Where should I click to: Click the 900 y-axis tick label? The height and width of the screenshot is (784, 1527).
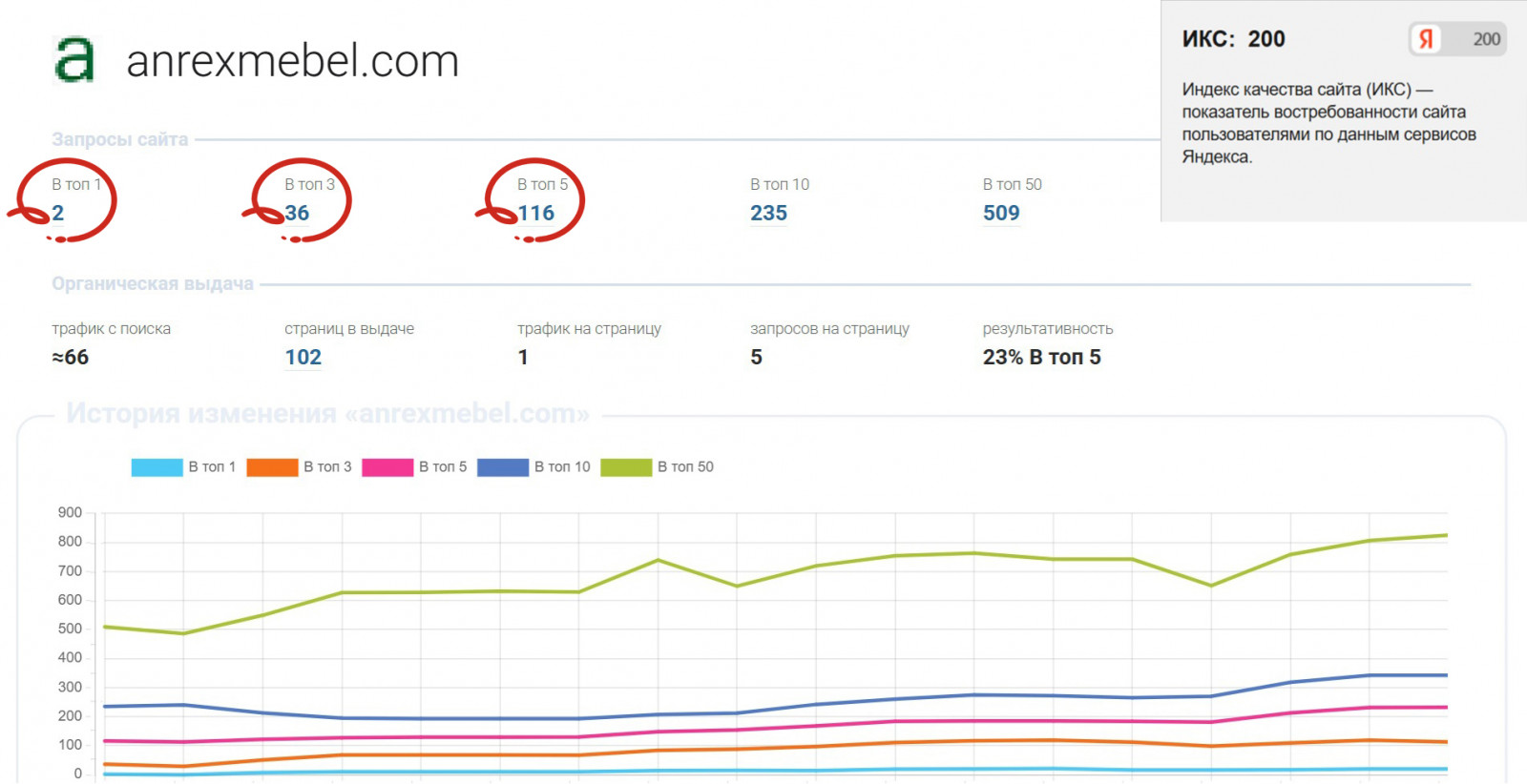tap(70, 513)
